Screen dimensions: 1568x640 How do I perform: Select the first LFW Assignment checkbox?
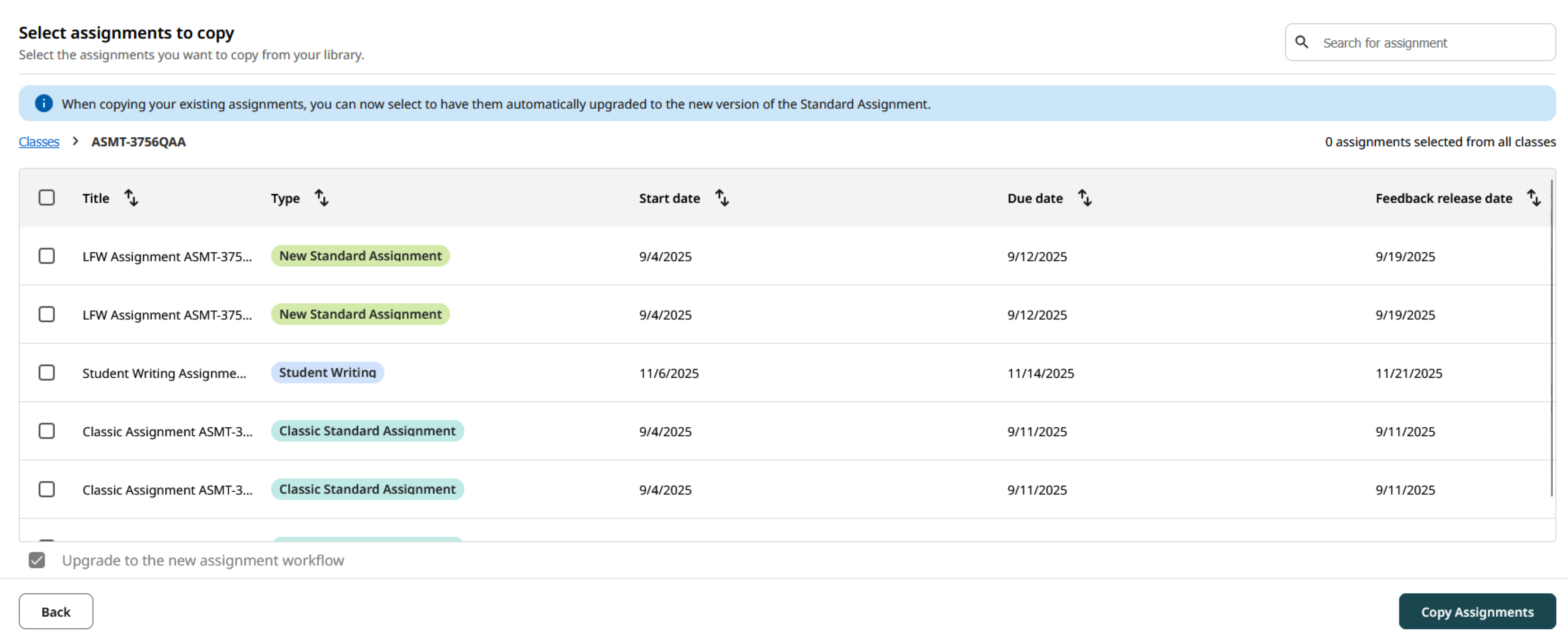(47, 256)
